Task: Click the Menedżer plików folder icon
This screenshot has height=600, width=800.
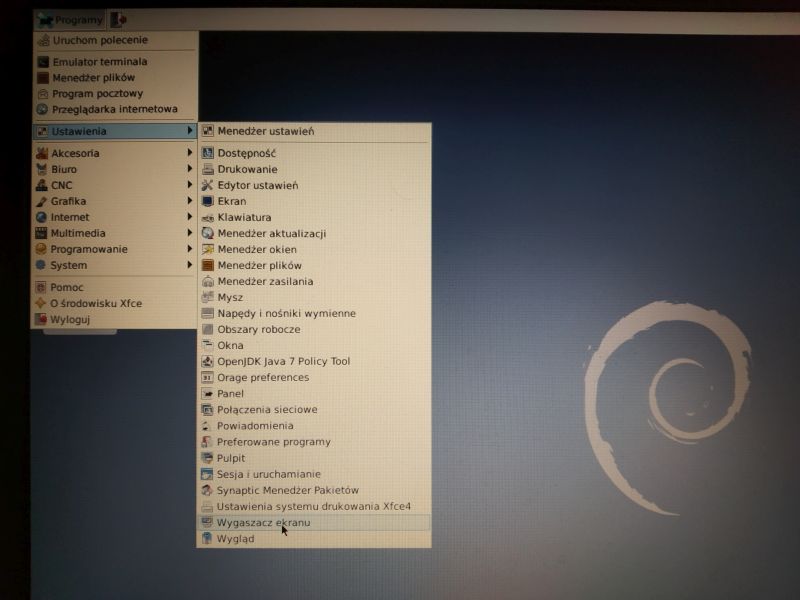Action: click(x=43, y=78)
